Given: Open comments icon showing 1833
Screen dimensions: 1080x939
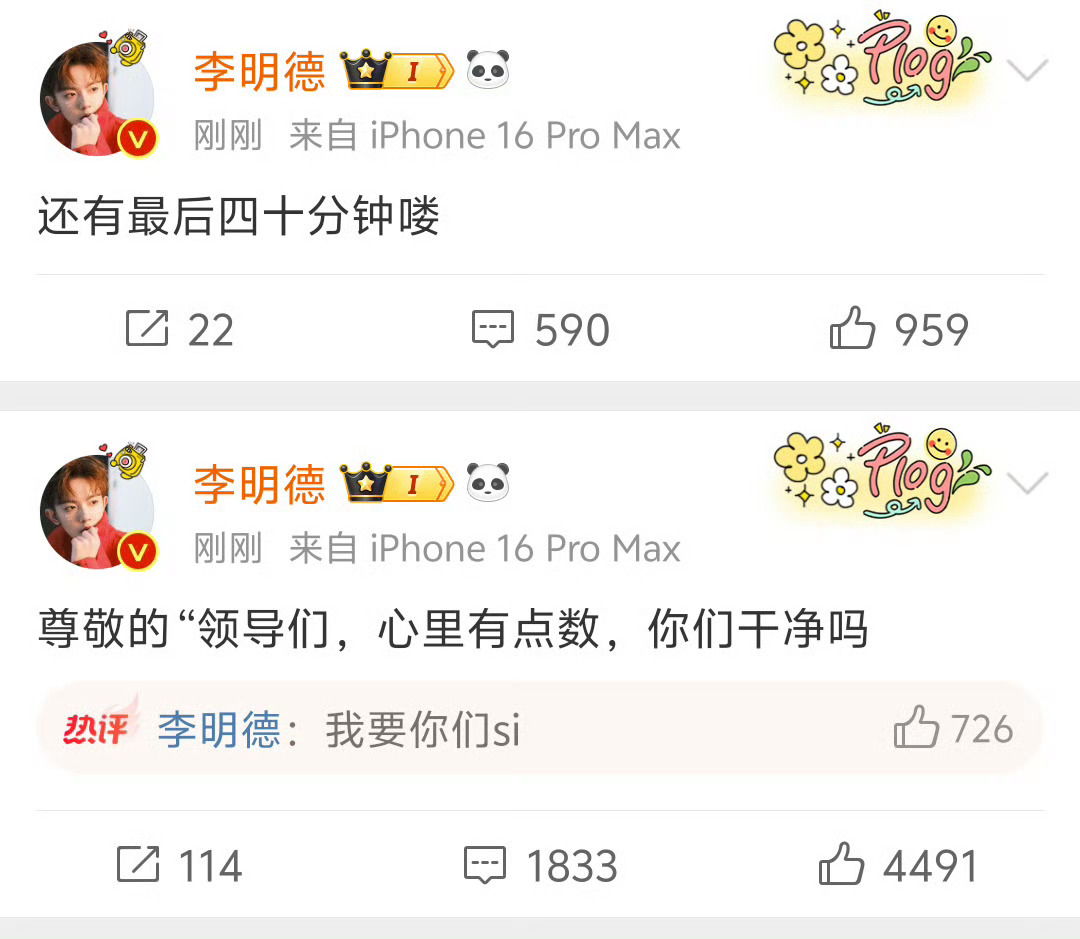Looking at the screenshot, I should point(485,865).
